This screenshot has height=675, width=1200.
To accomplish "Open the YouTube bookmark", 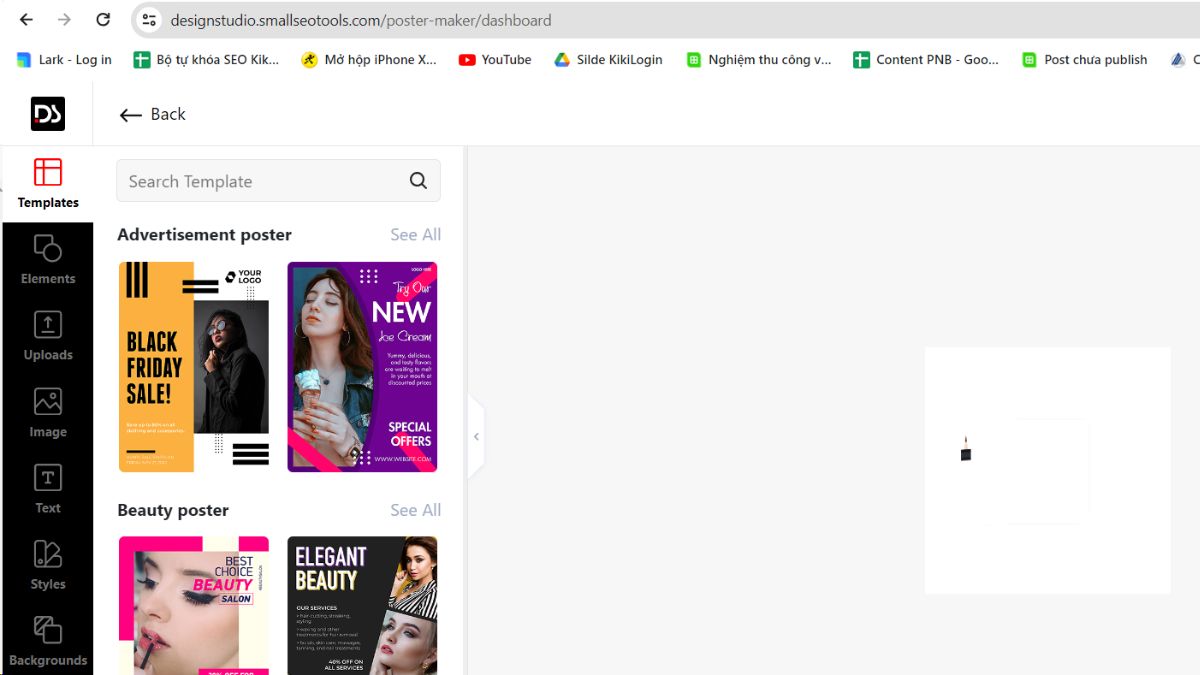I will pyautogui.click(x=495, y=60).
